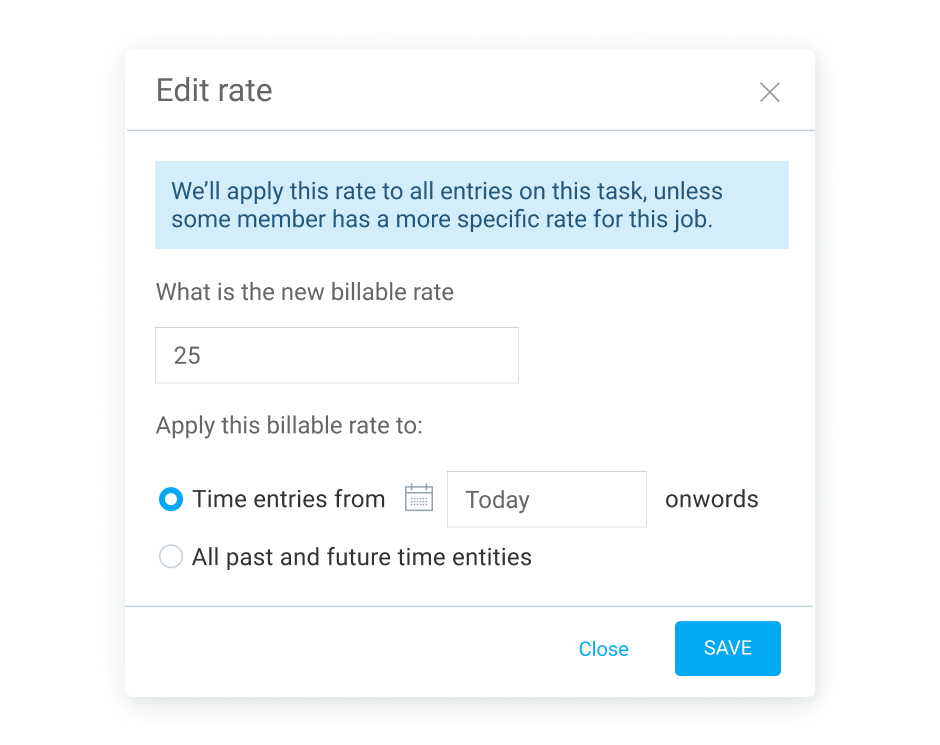Select the 'Time entries from' radio button
This screenshot has width=940, height=745.
point(171,499)
